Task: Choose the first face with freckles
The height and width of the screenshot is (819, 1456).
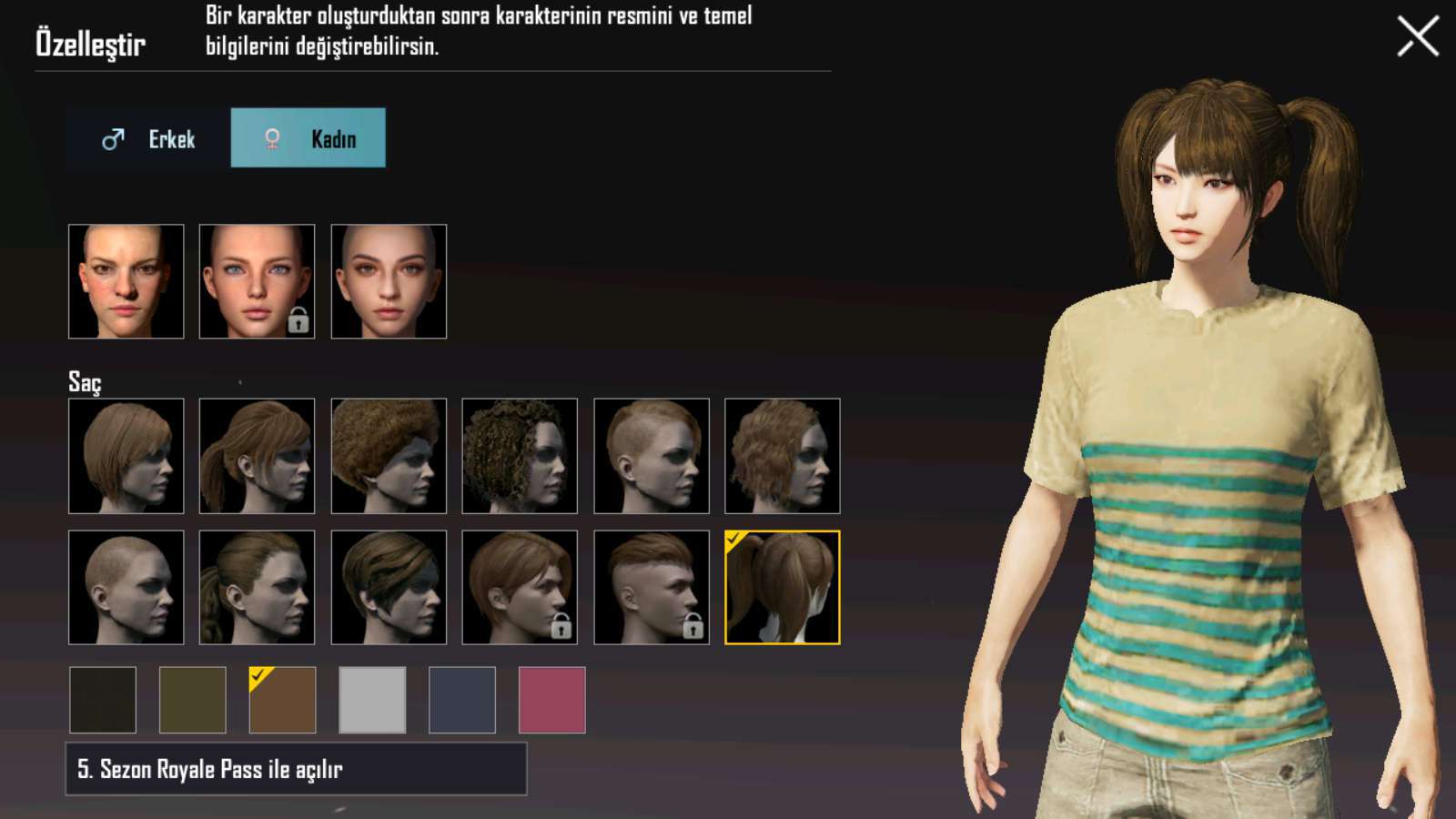Action: point(126,282)
